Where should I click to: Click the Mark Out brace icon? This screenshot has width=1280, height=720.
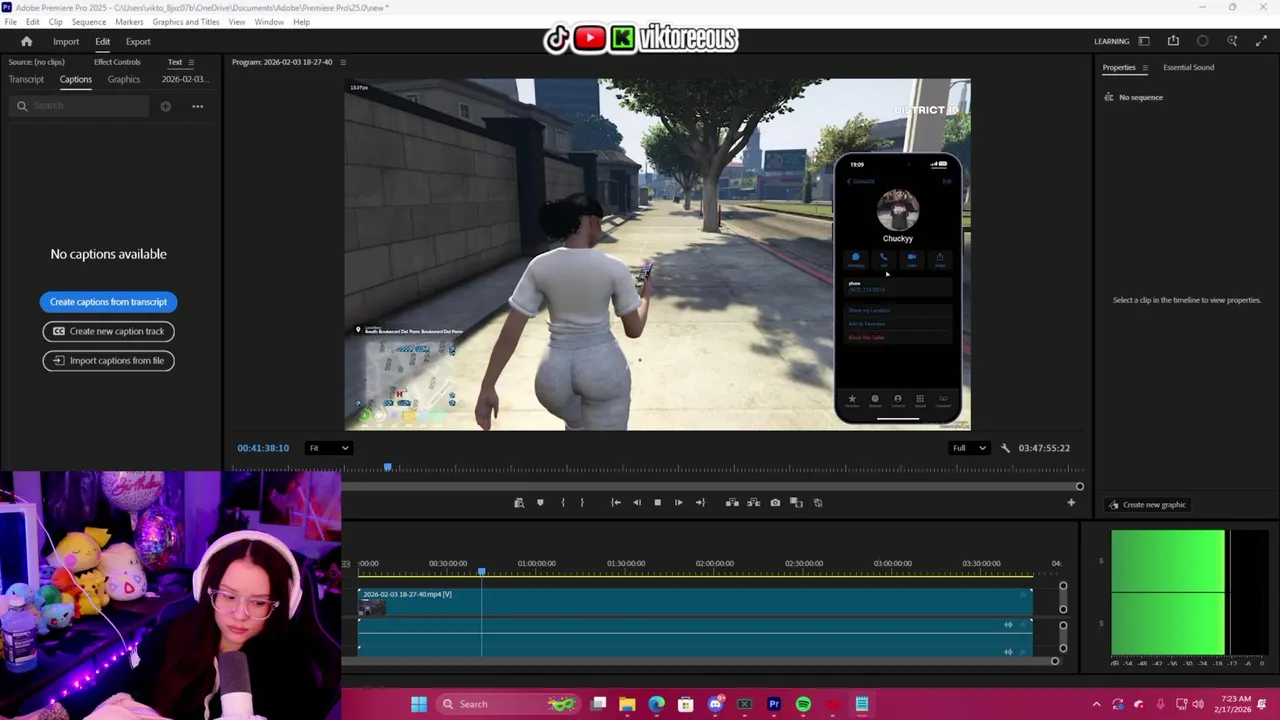tap(582, 503)
